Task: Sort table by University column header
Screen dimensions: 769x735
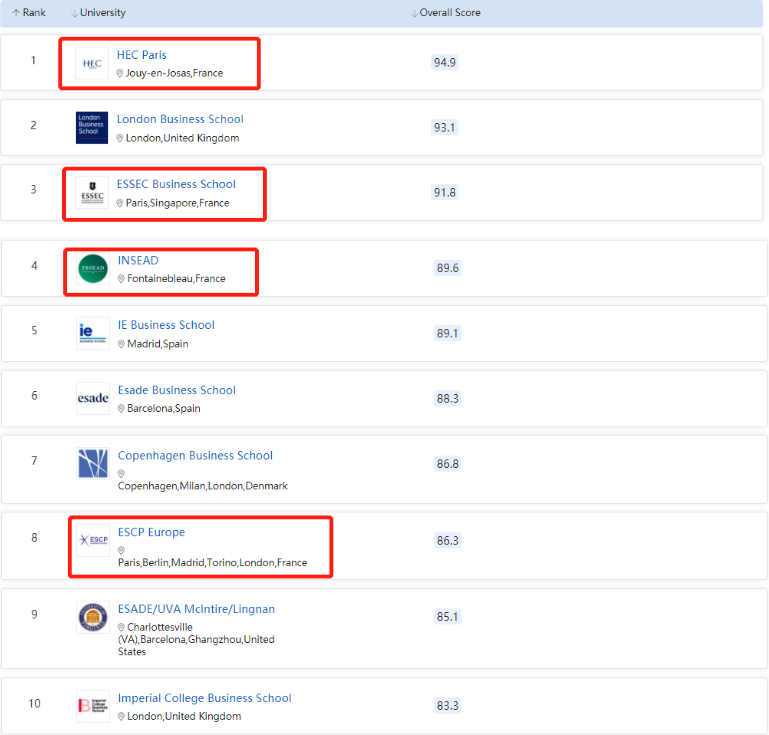Action: 98,13
